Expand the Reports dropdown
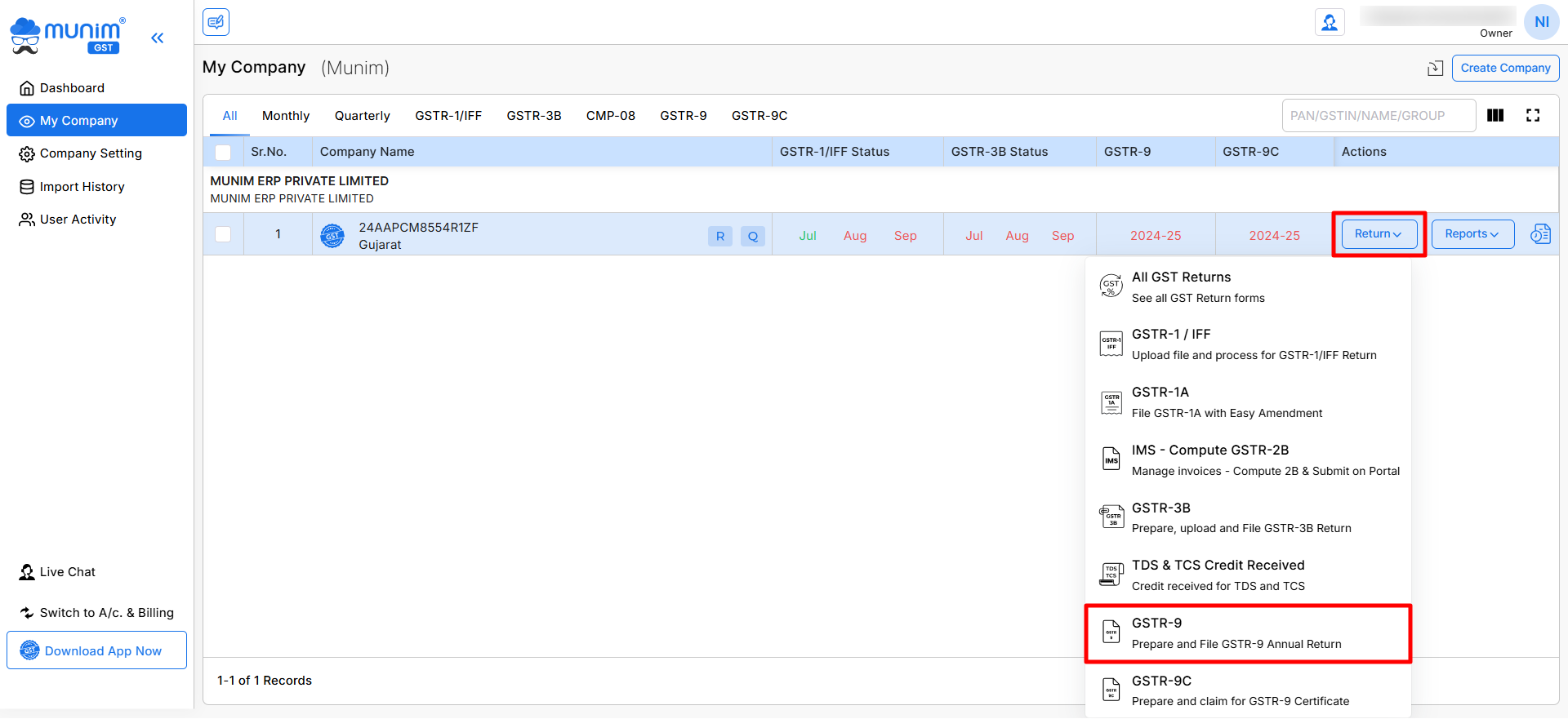 point(1472,234)
